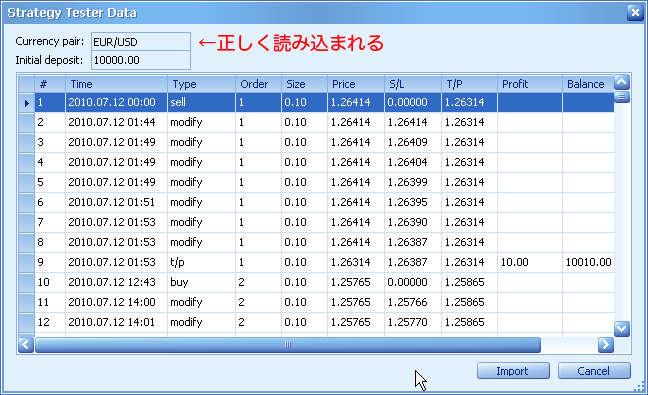Click the Balance column header
This screenshot has height=395, width=648.
[588, 84]
